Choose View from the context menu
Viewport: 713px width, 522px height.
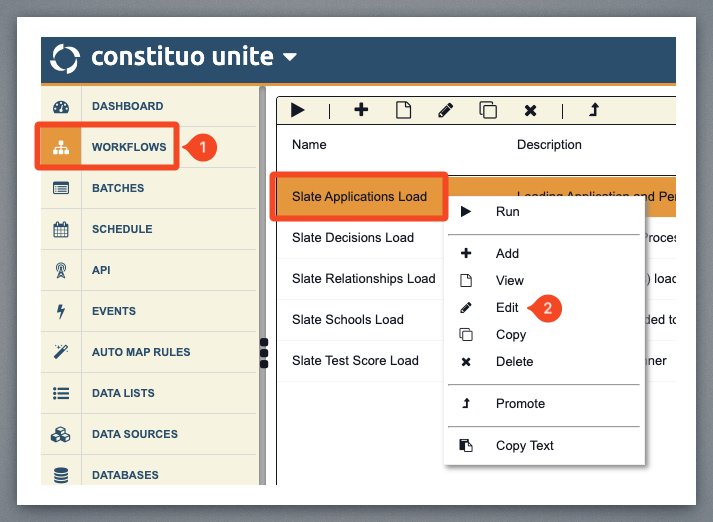pyautogui.click(x=544, y=281)
